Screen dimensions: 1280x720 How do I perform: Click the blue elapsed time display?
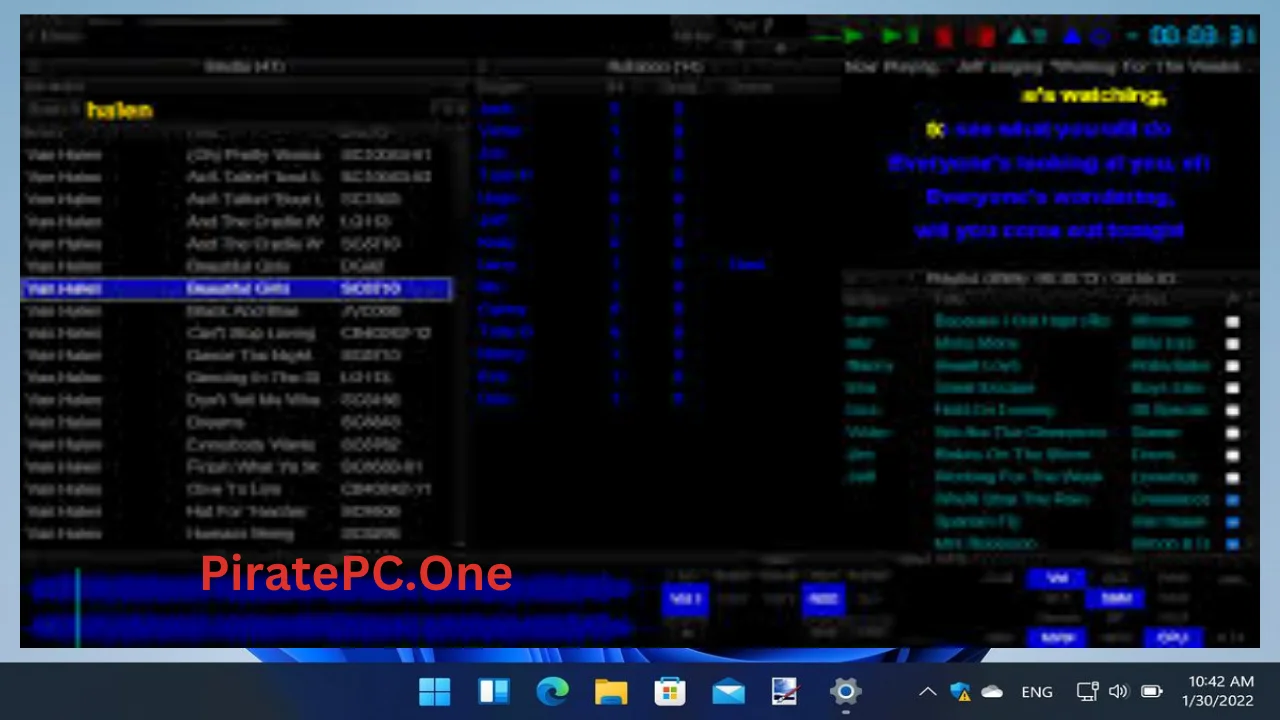click(x=1201, y=37)
